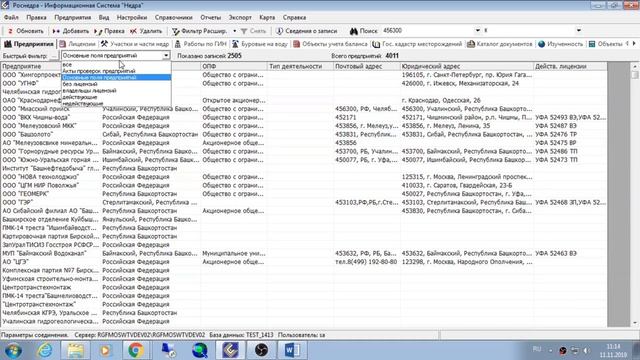Sort by Тип деятельности column header
The image size is (640, 360).
point(300,66)
